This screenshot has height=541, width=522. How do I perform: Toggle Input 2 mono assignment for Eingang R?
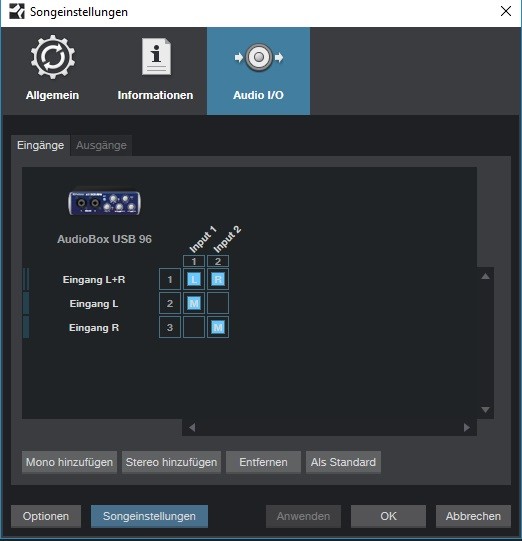coord(218,327)
